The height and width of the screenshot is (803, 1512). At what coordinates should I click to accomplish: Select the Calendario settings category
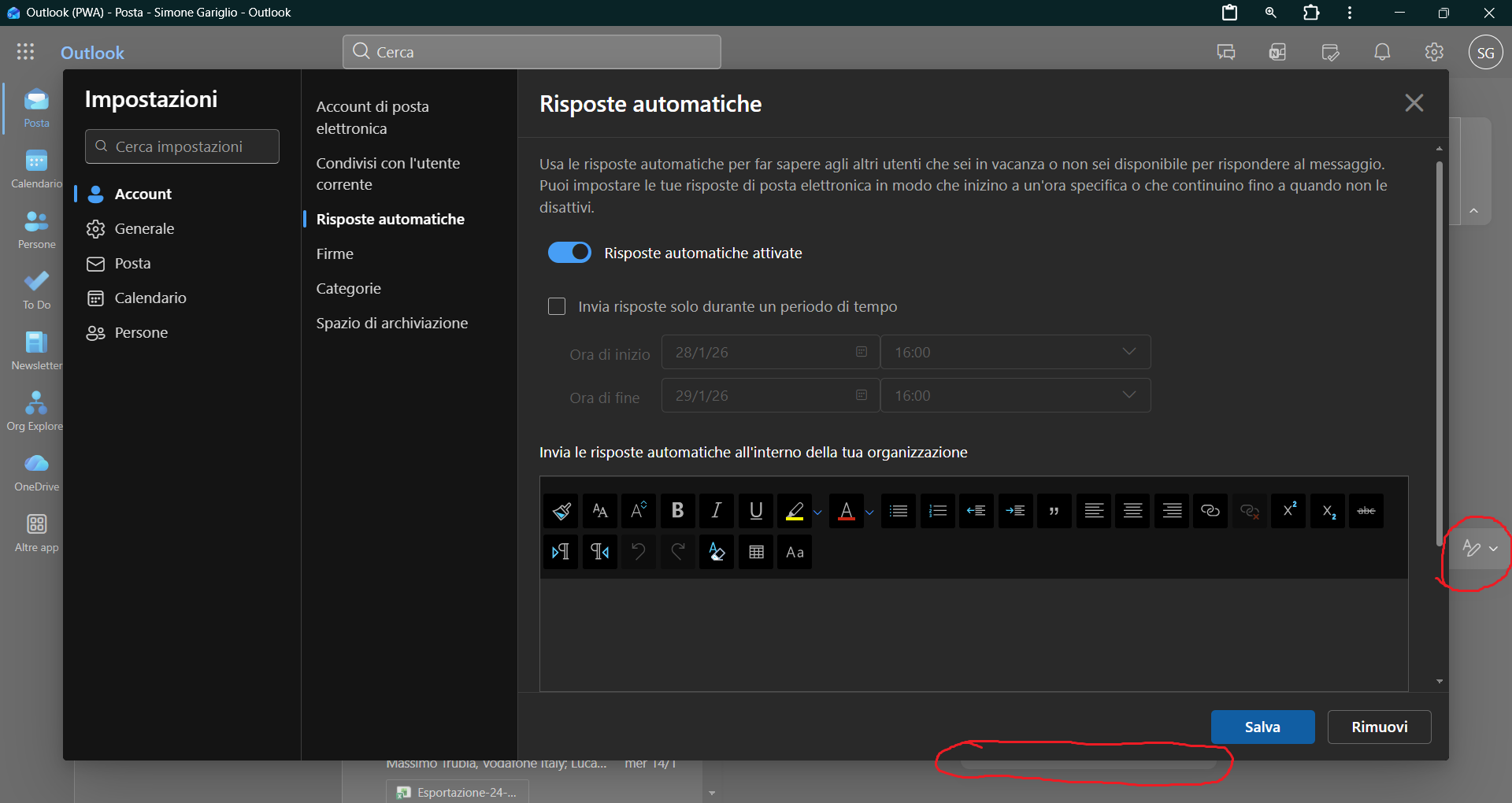[x=150, y=298]
